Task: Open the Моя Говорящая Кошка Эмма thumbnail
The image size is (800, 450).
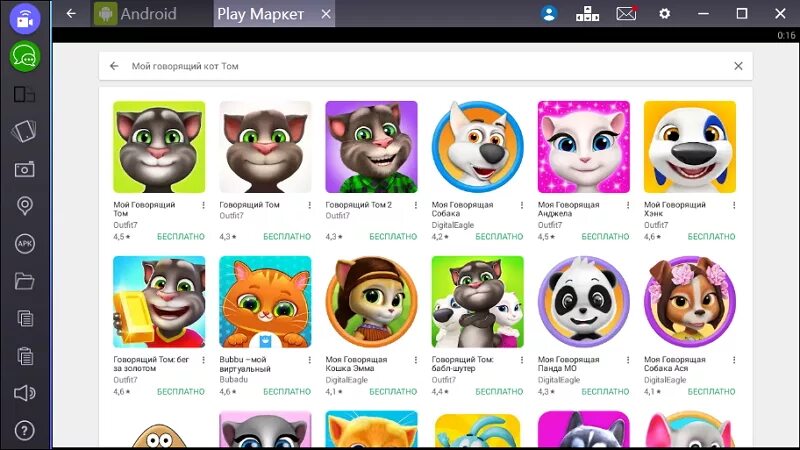Action: 371,302
